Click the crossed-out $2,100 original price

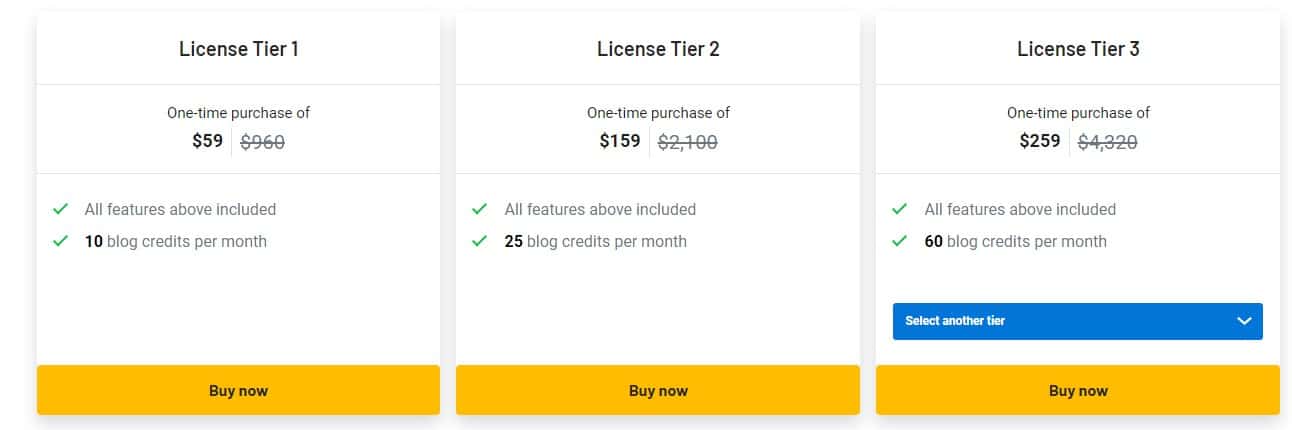687,142
